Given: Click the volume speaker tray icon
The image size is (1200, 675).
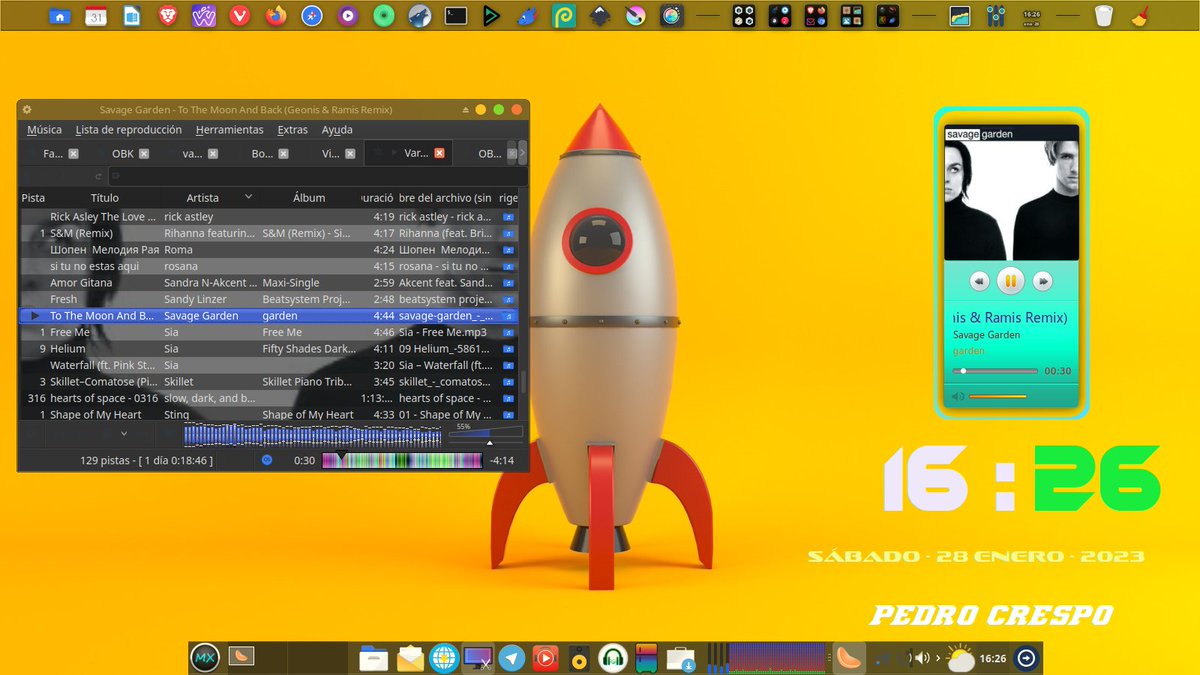Looking at the screenshot, I should point(922,658).
